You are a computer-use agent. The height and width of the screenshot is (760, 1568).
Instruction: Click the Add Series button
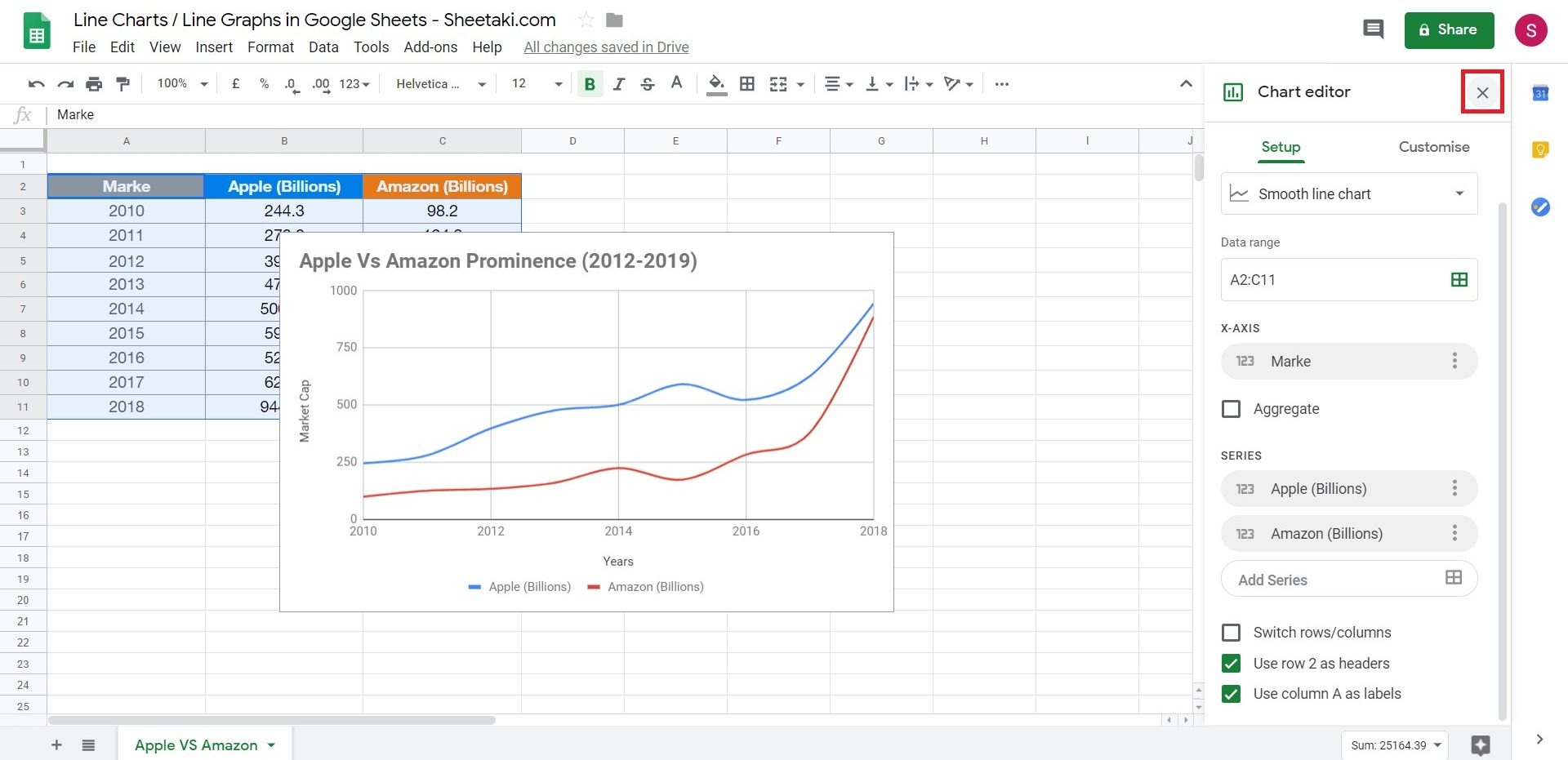(1349, 580)
